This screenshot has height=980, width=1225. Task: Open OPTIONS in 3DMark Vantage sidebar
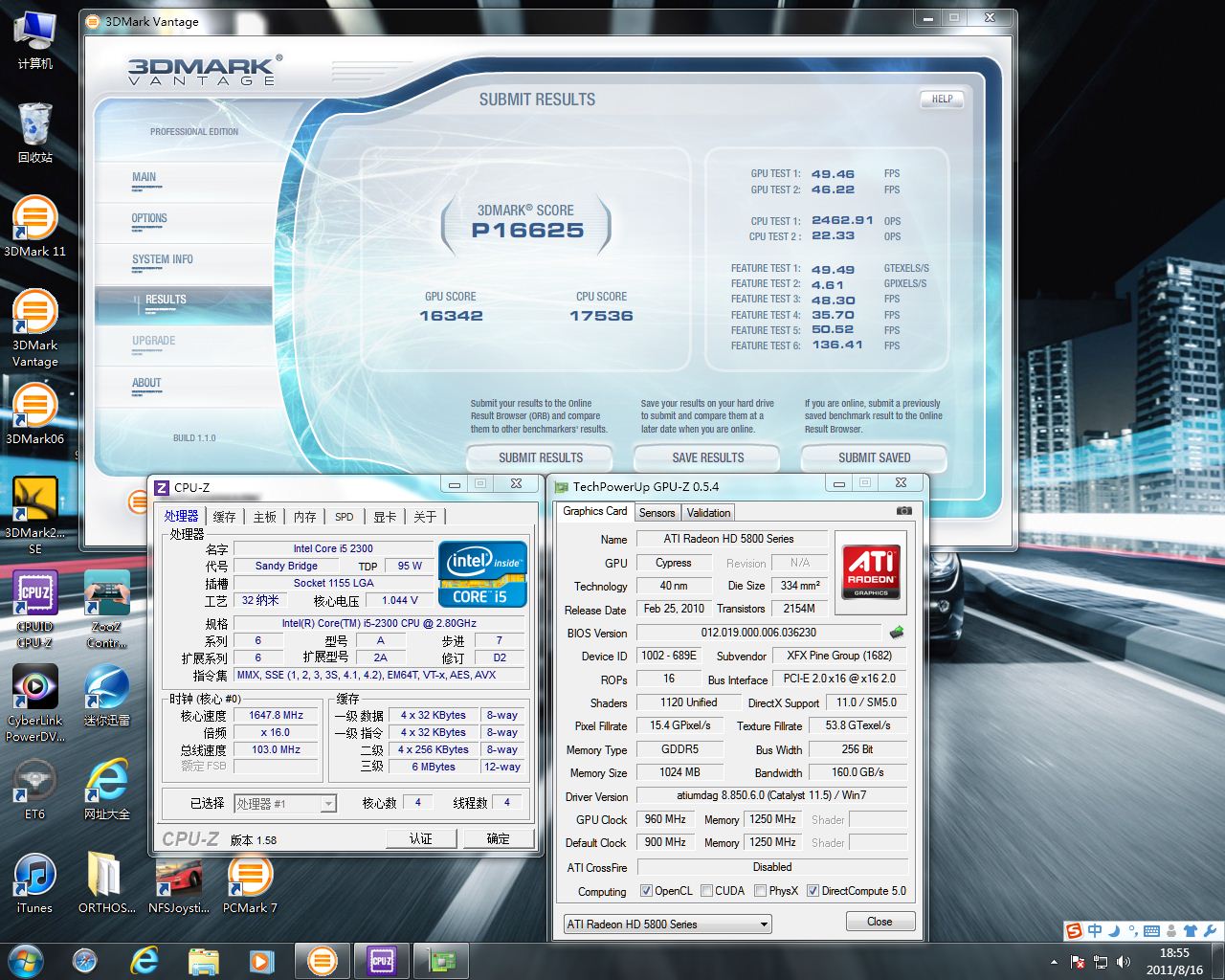[x=149, y=218]
